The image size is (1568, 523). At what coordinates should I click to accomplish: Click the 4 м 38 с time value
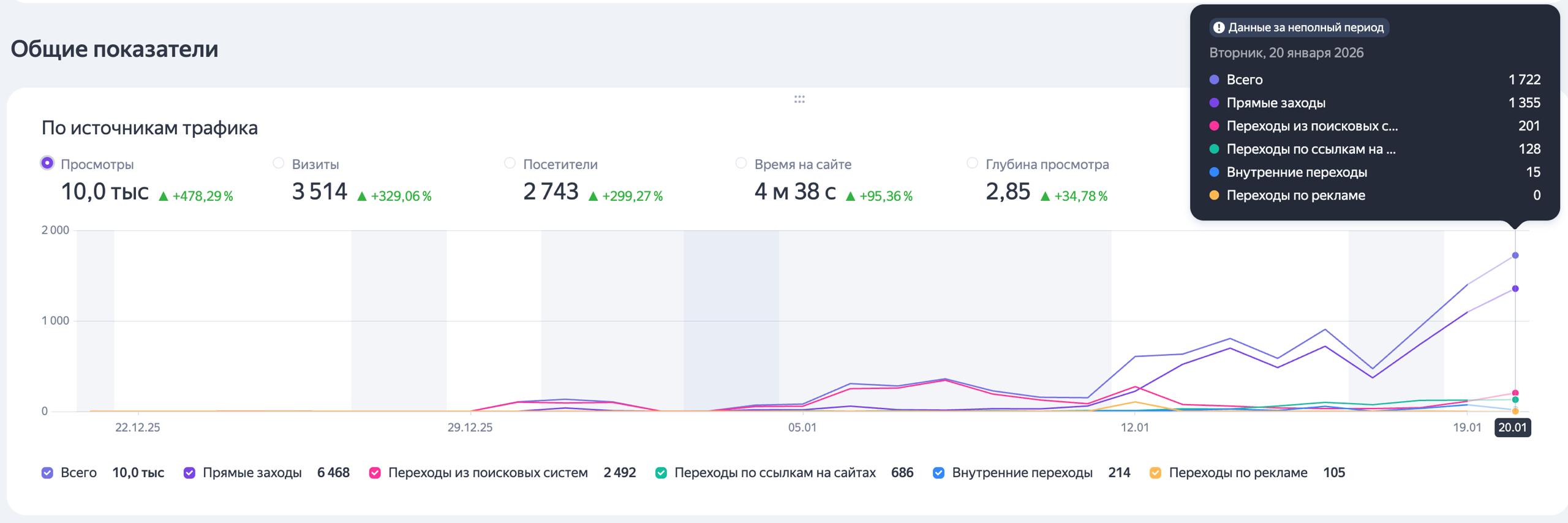point(795,192)
